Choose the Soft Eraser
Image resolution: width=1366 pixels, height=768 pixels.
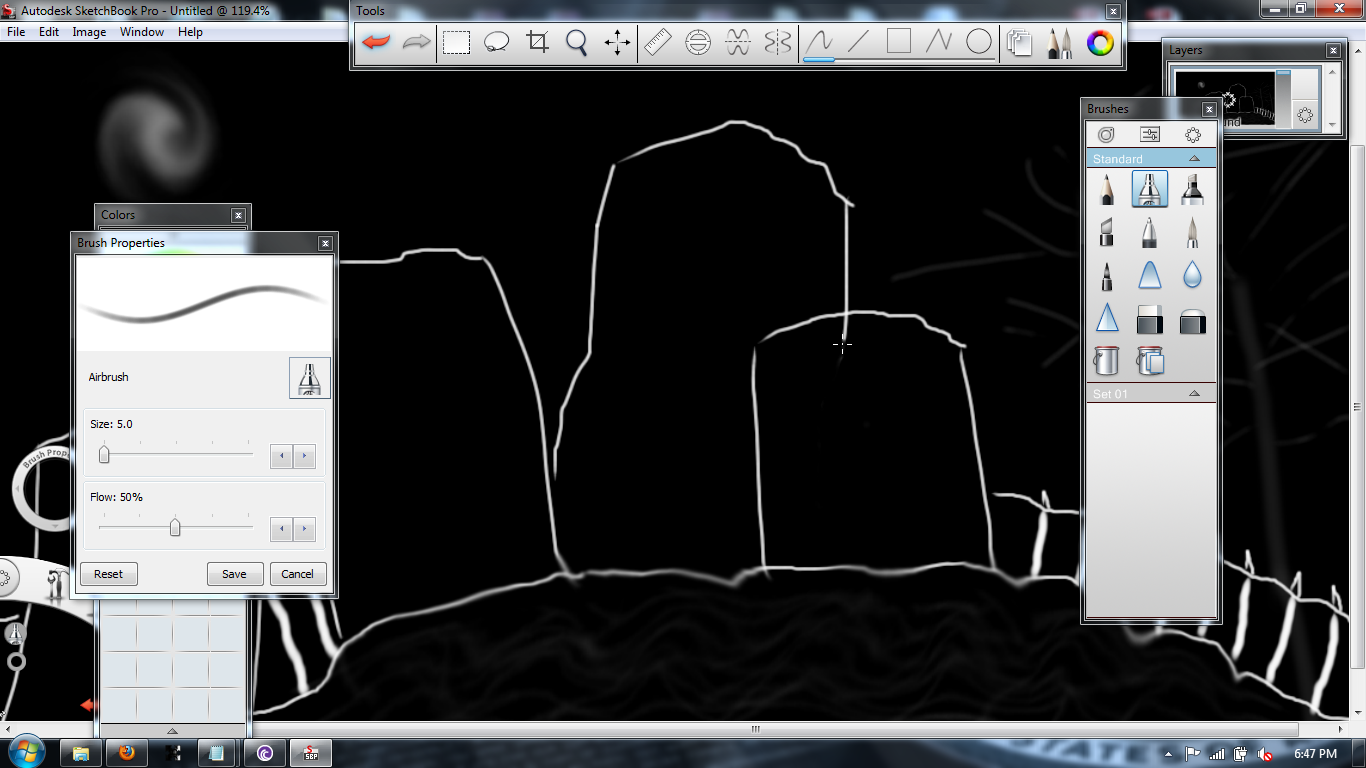[1192, 320]
